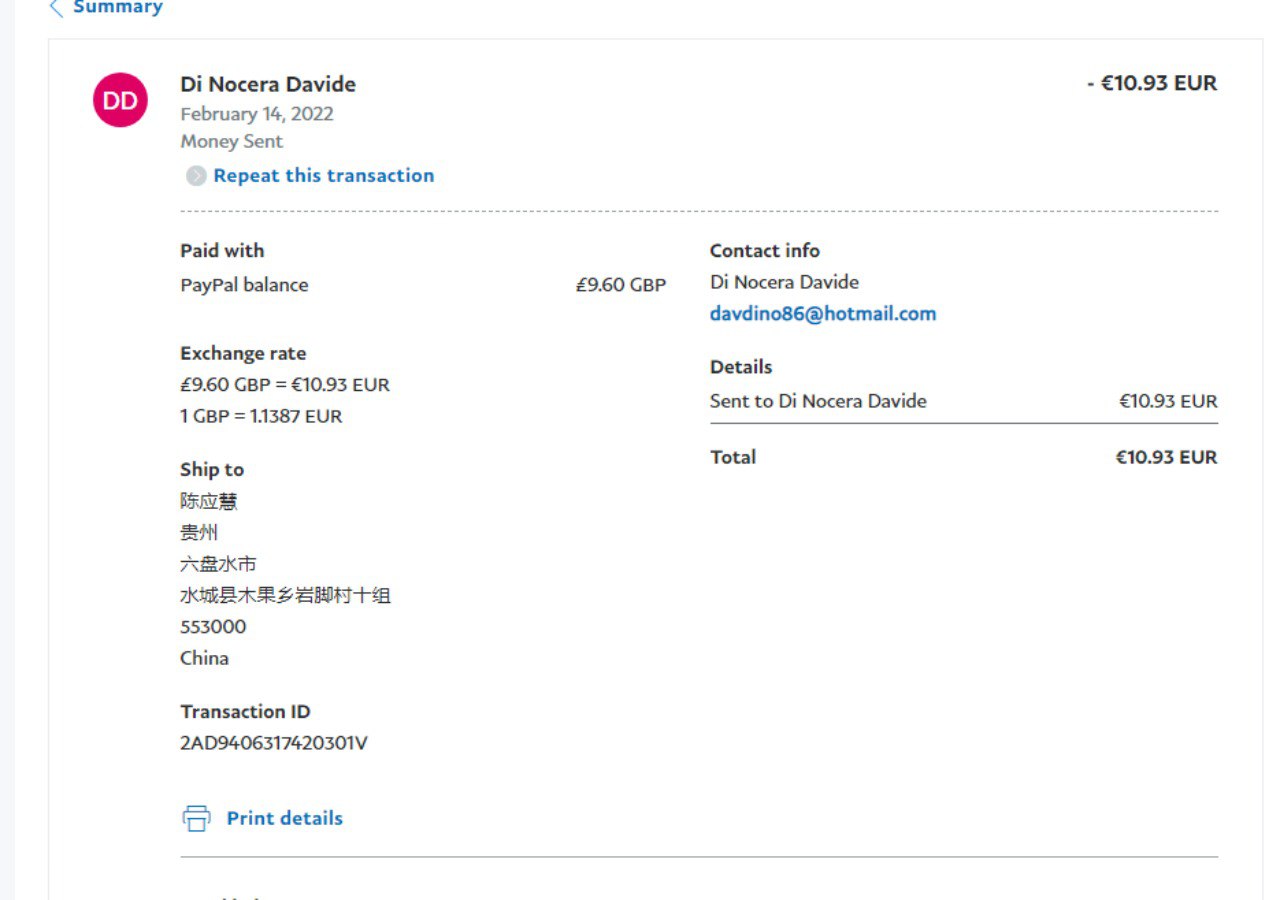Click the 1 GBP = 1.1387 EUR rate
Image resolution: width=1280 pixels, height=900 pixels.
(x=261, y=416)
